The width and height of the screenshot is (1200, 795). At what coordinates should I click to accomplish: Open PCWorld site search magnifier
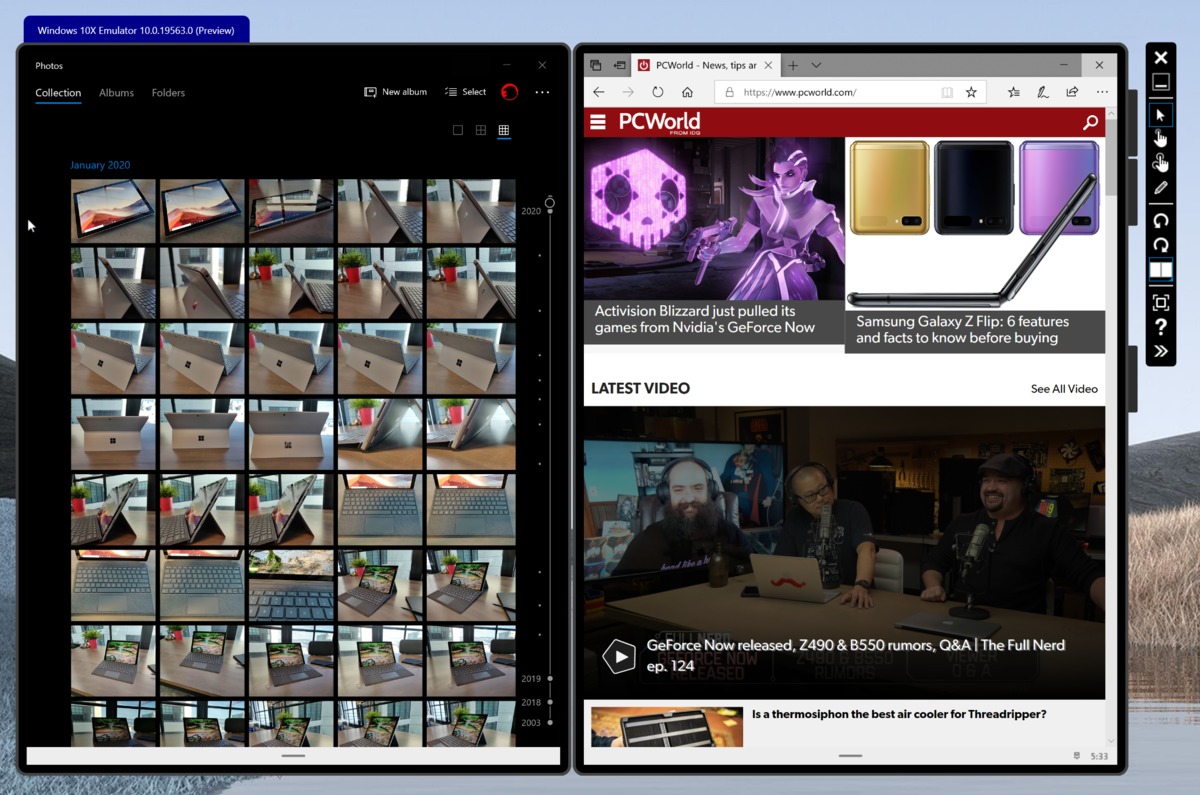[1090, 123]
